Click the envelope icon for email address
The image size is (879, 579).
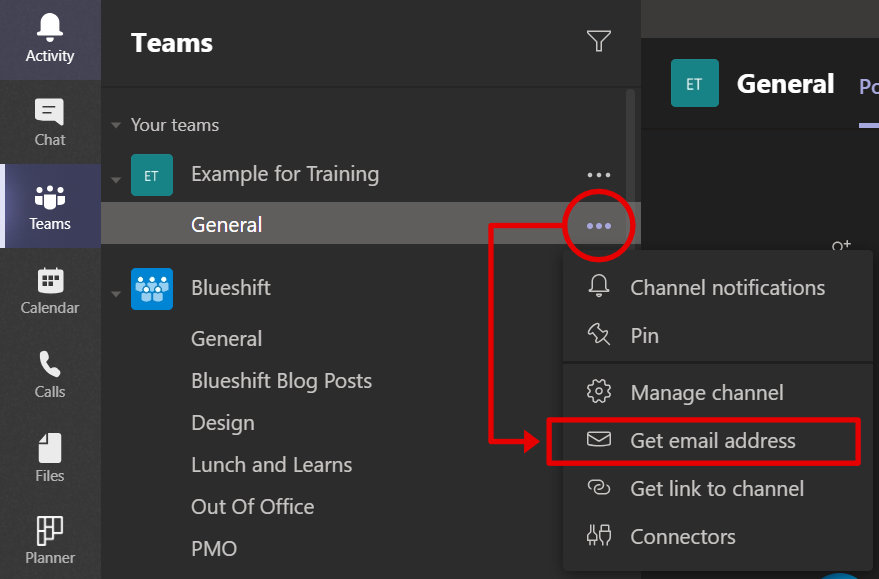(599, 439)
